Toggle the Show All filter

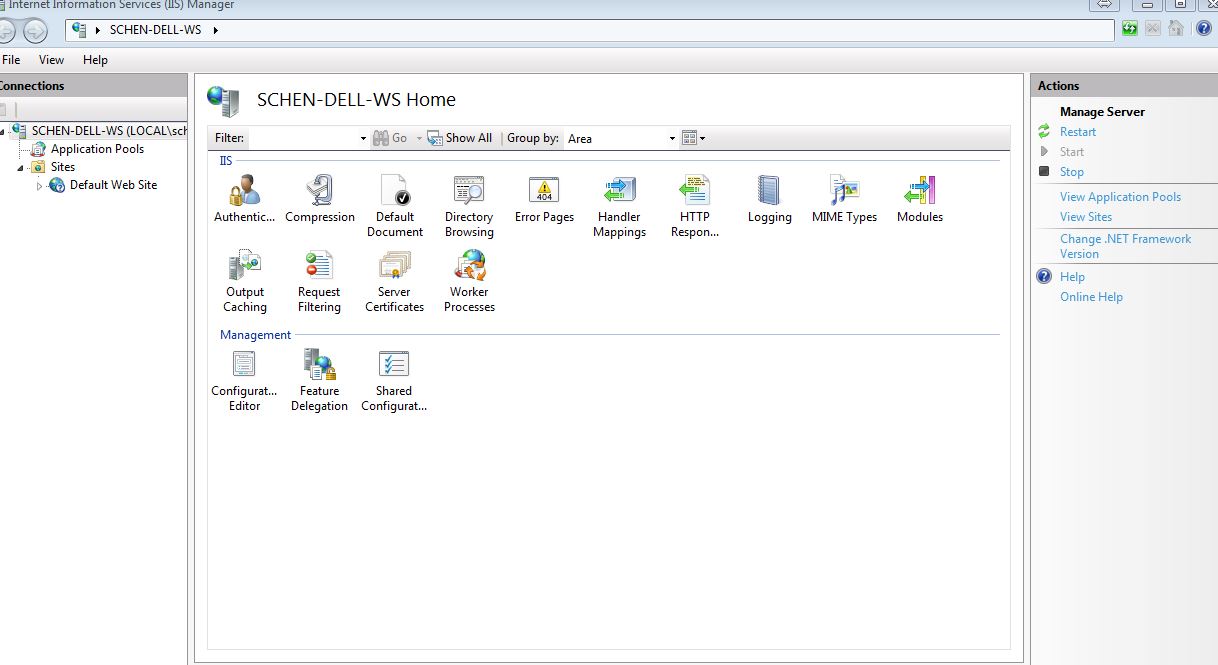click(x=459, y=138)
